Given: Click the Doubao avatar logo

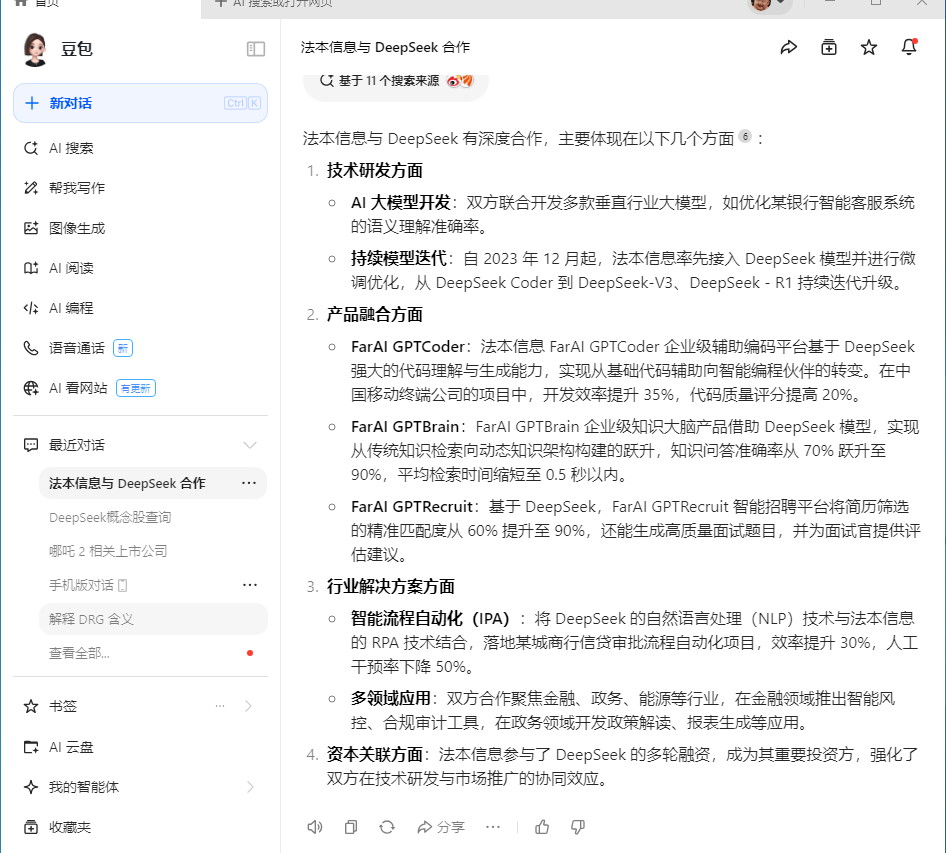Looking at the screenshot, I should [35, 49].
